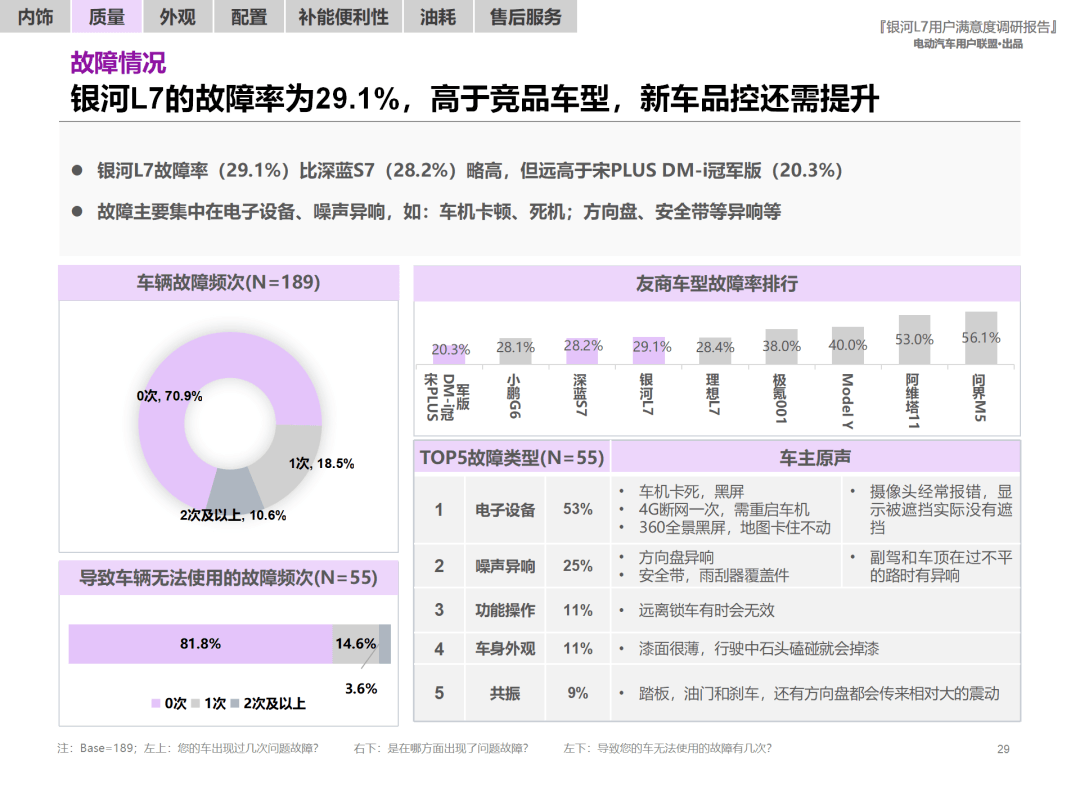
Task: Click the TOP5故障类型(N=55) table header
Action: (512, 457)
